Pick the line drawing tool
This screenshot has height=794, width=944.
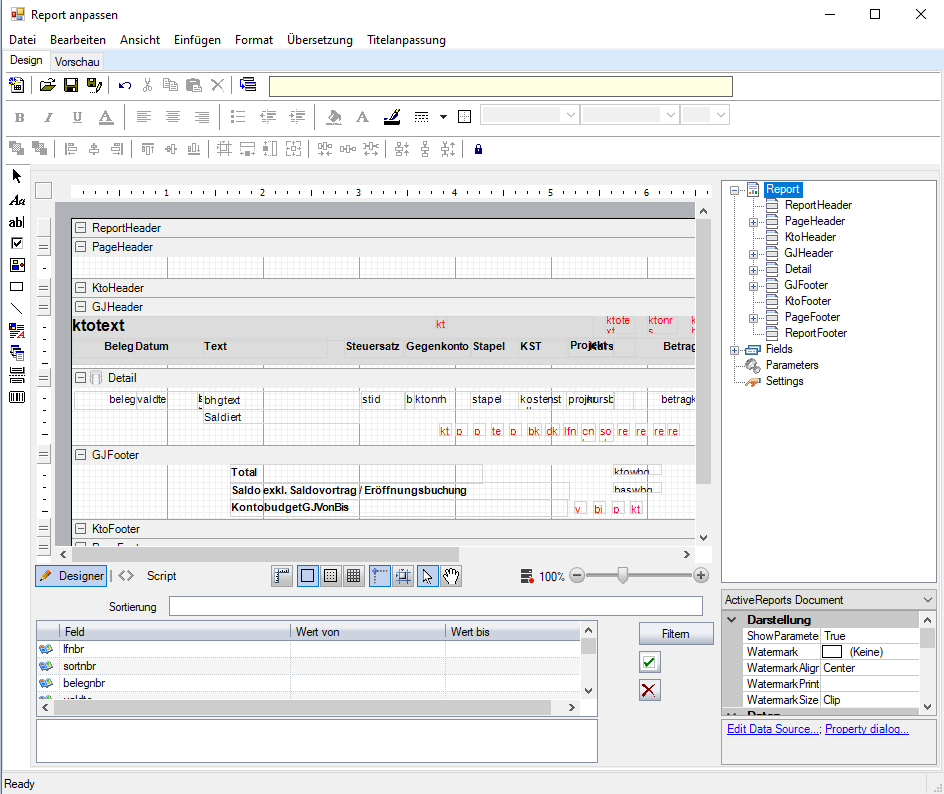(x=16, y=308)
